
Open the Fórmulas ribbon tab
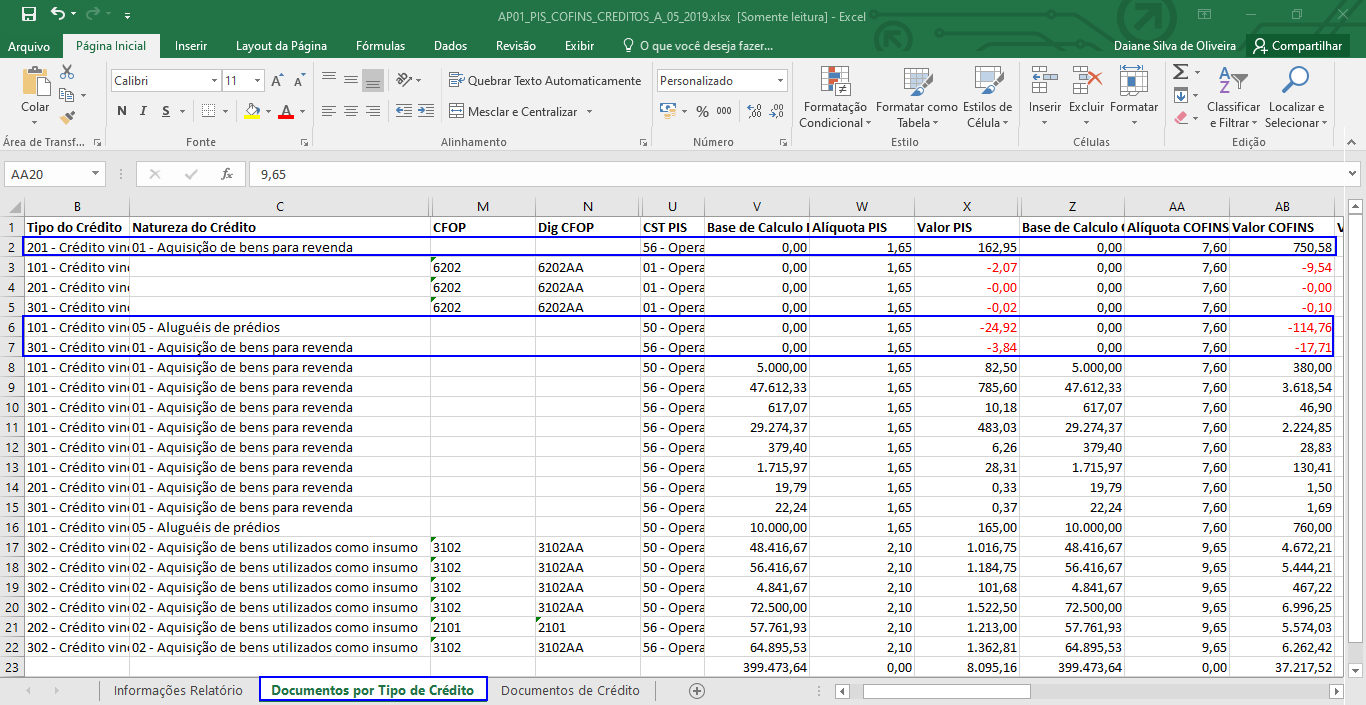(x=380, y=46)
